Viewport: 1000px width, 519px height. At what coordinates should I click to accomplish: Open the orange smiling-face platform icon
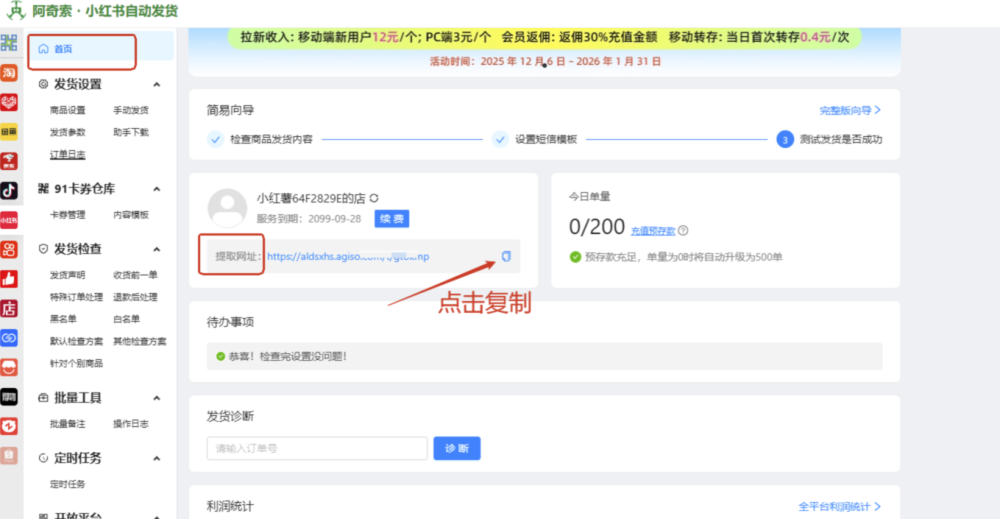point(9,367)
